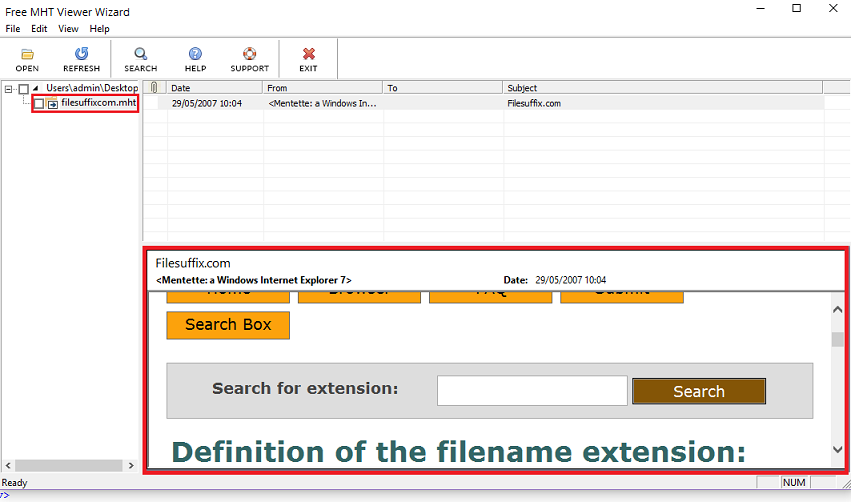The image size is (851, 502).
Task: Click the preview pane scroll up arrow
Action: (837, 309)
